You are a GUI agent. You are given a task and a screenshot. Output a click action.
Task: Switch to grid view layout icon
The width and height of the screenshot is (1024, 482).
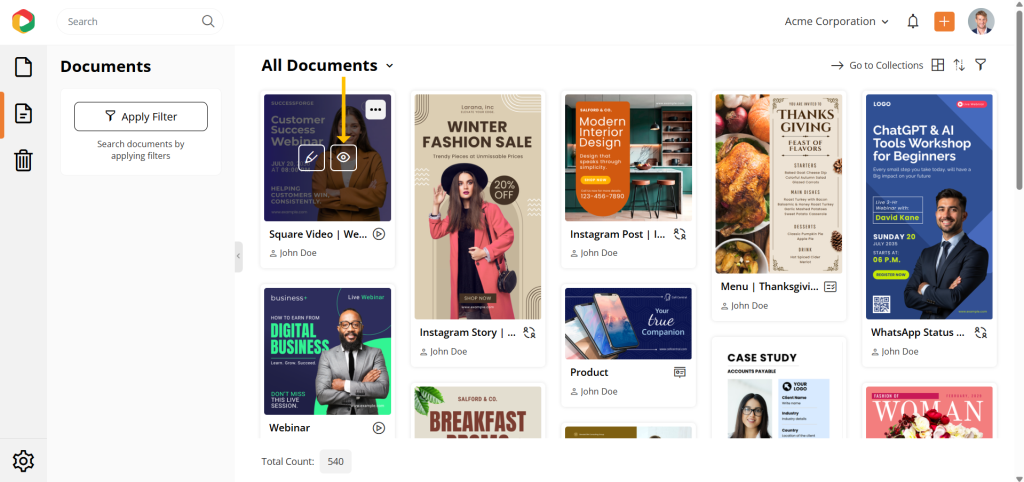pyautogui.click(x=937, y=65)
